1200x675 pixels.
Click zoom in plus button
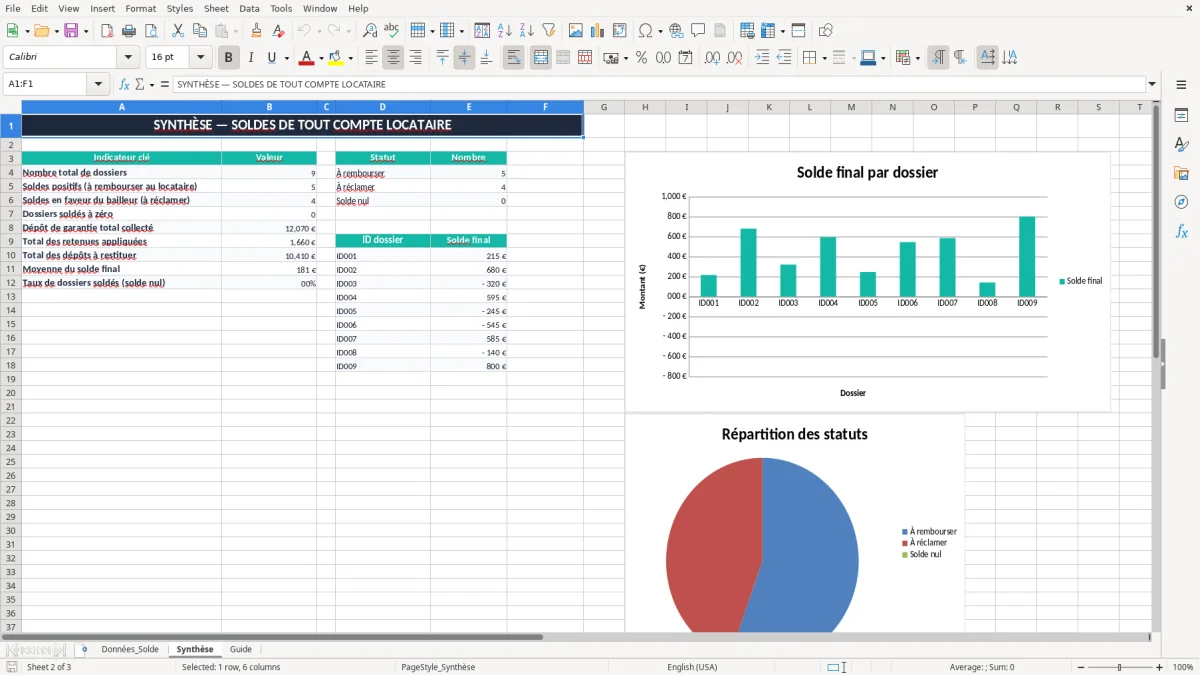click(1160, 667)
